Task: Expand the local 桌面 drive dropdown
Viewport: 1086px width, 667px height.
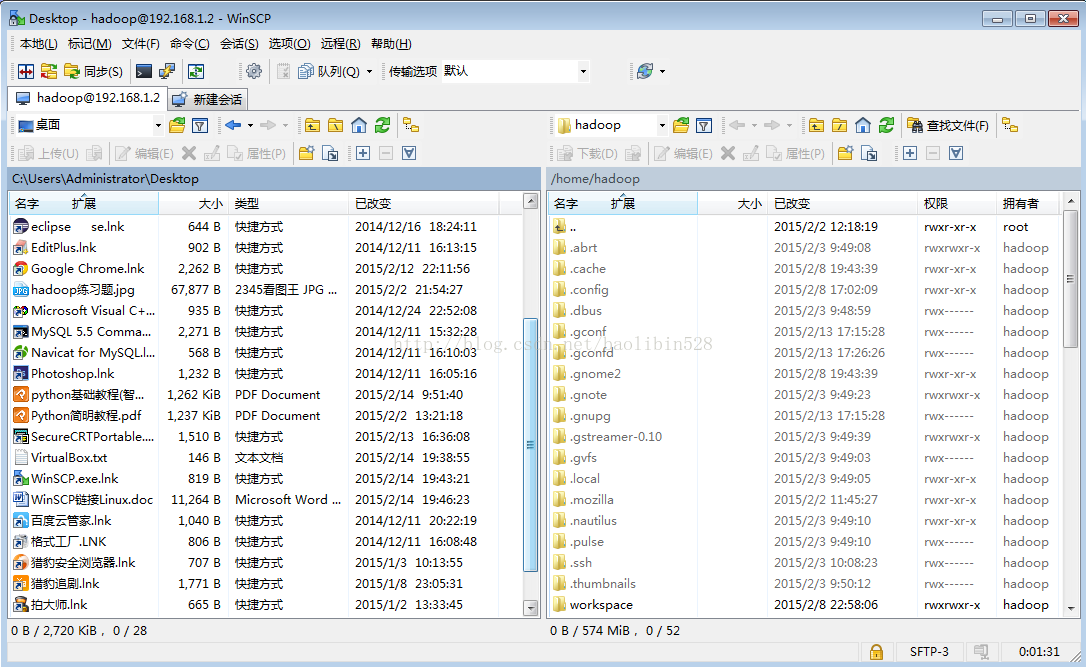Action: [x=158, y=125]
